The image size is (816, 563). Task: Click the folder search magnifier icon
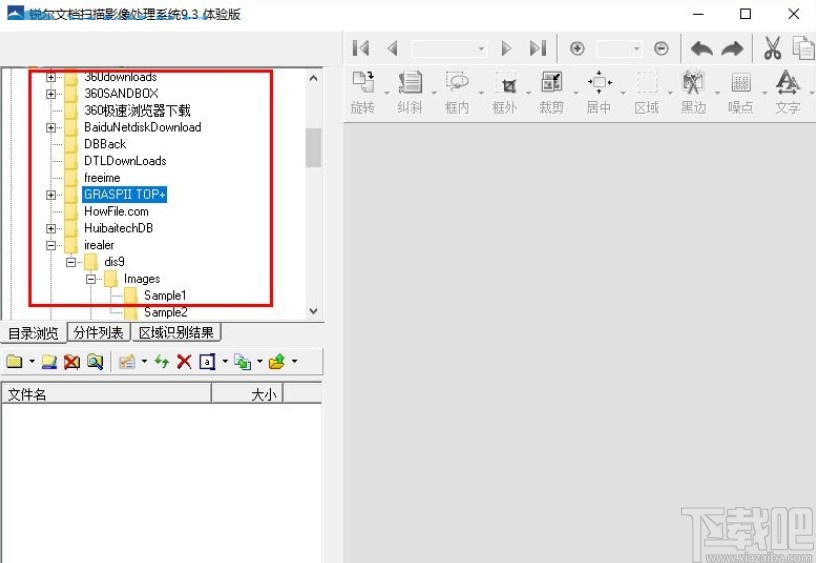(x=95, y=361)
